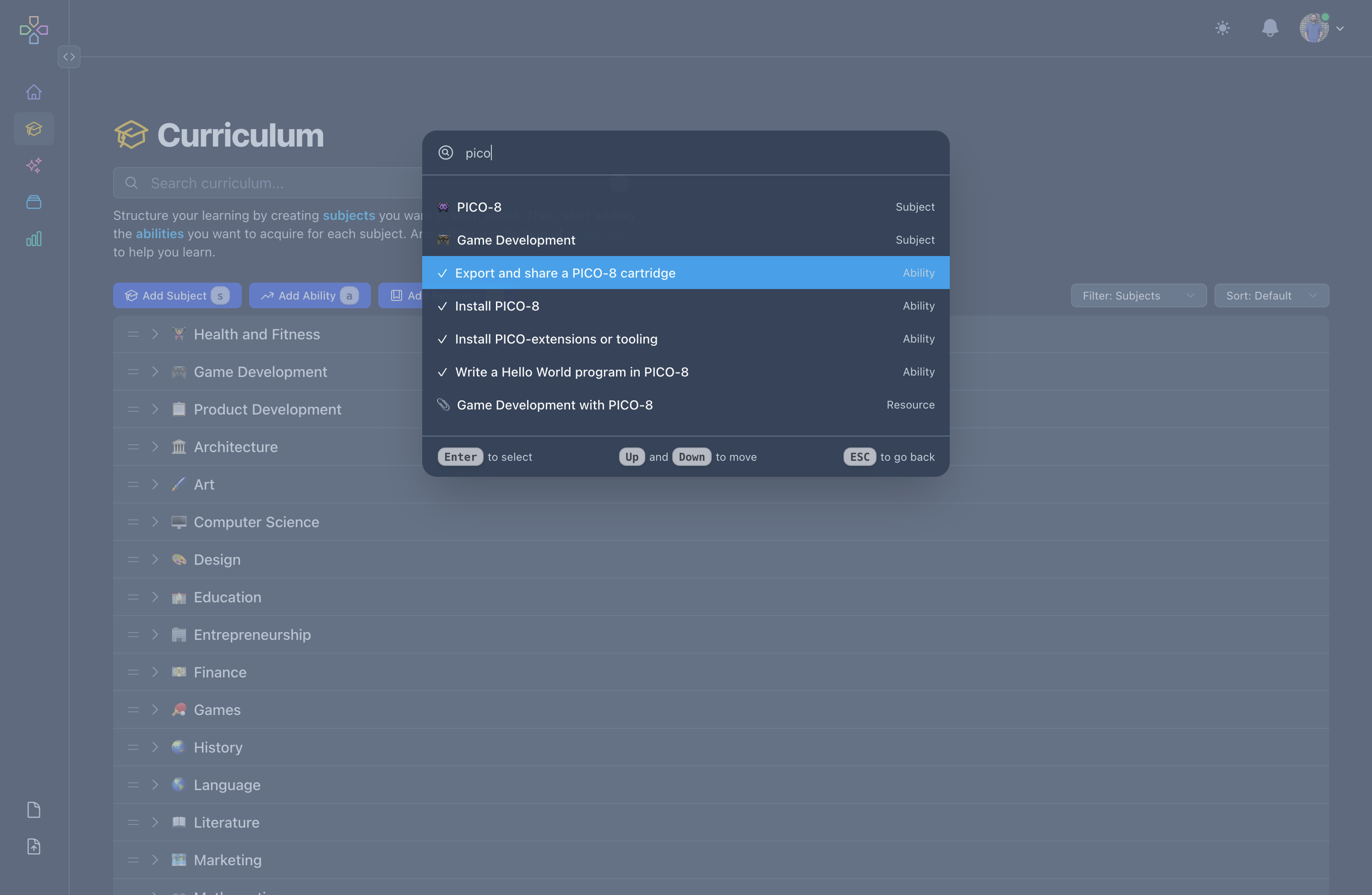1372x895 pixels.
Task: Open the bar chart statistics section
Action: (33, 239)
